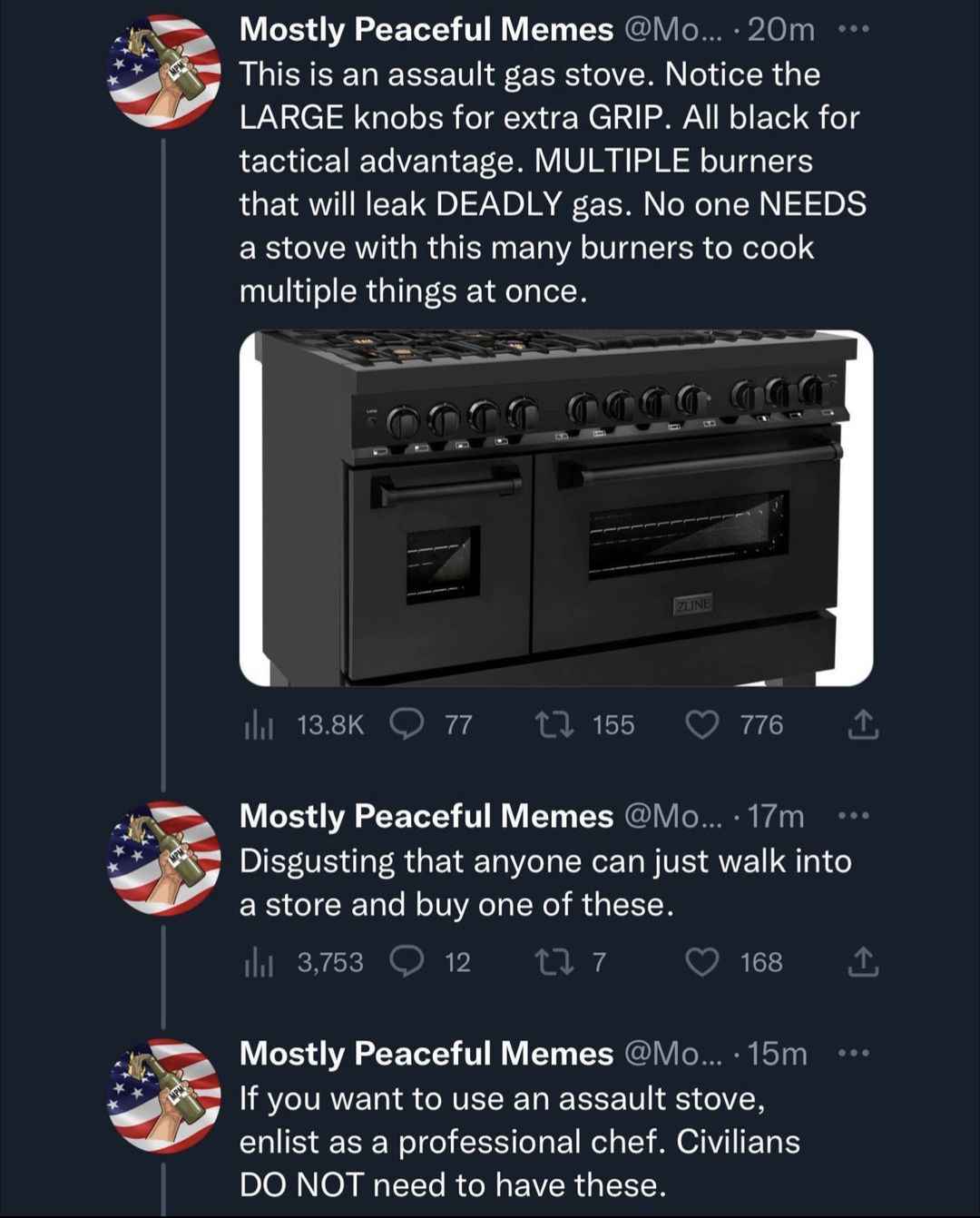This screenshot has height=1218, width=980.
Task: Open the @Mo... handle on the 15m tweet
Action: click(x=673, y=1053)
